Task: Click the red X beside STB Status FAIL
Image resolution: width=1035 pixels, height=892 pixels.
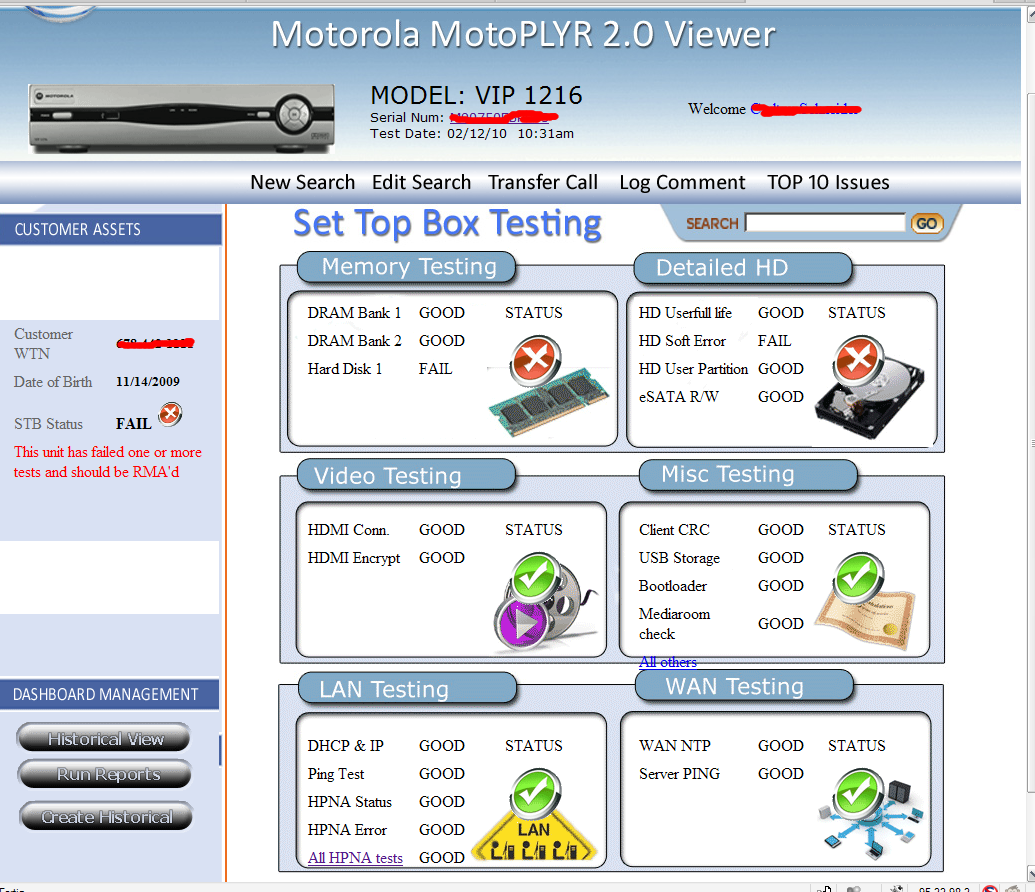Action: [x=170, y=415]
